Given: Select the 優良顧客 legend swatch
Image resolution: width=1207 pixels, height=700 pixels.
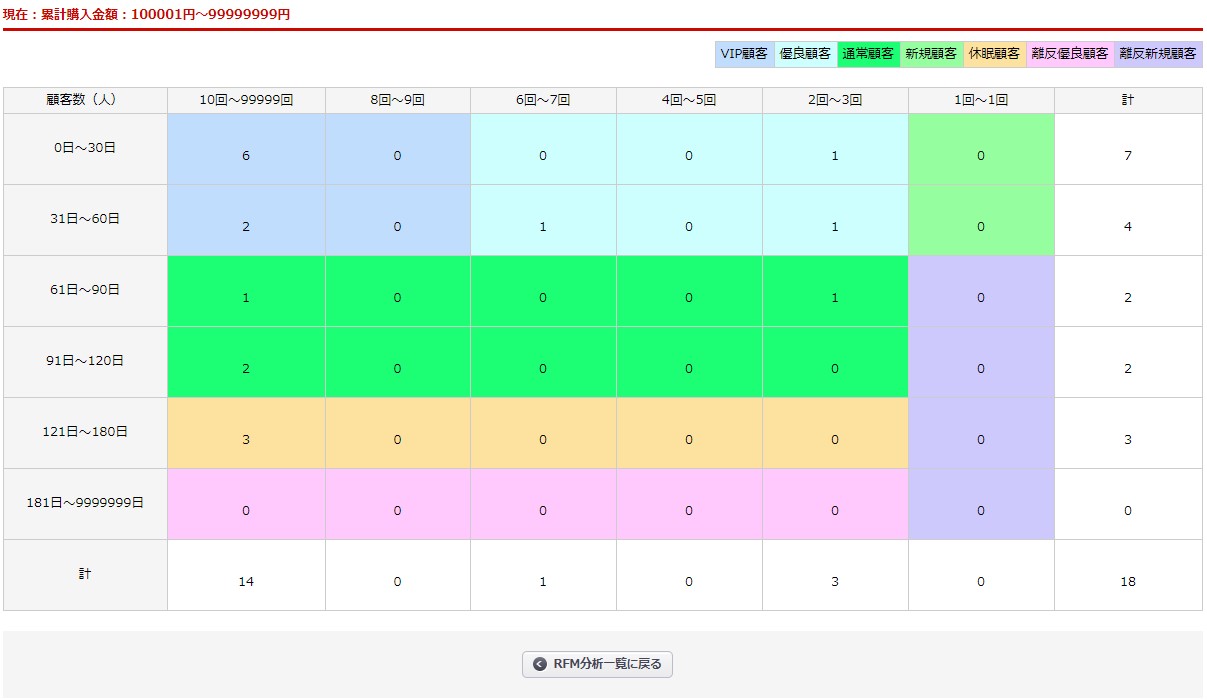Looking at the screenshot, I should [805, 54].
